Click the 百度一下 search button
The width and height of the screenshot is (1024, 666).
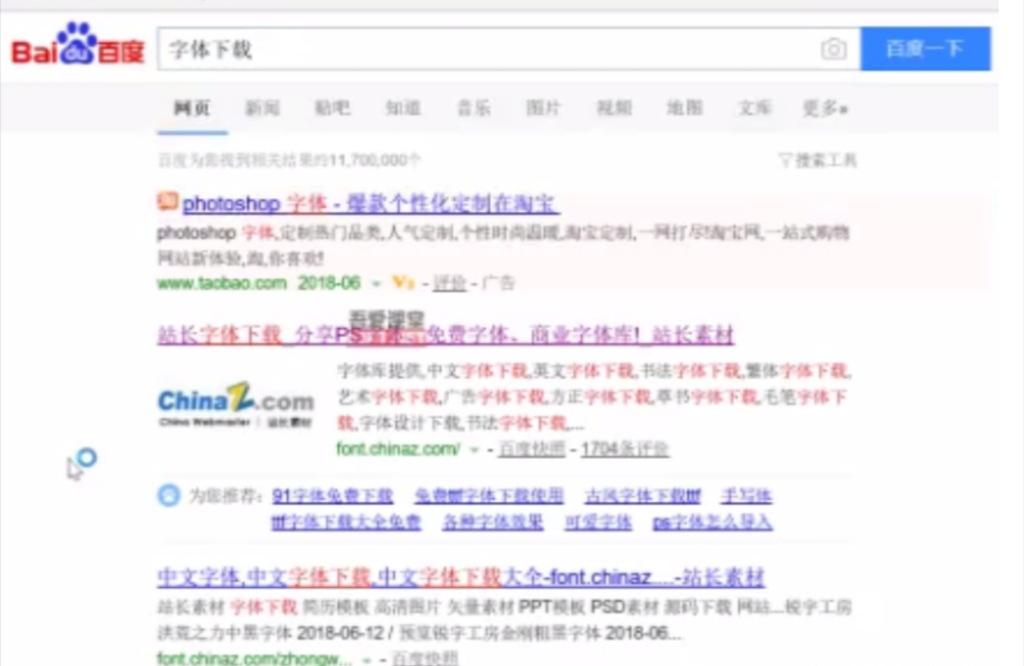click(x=925, y=49)
